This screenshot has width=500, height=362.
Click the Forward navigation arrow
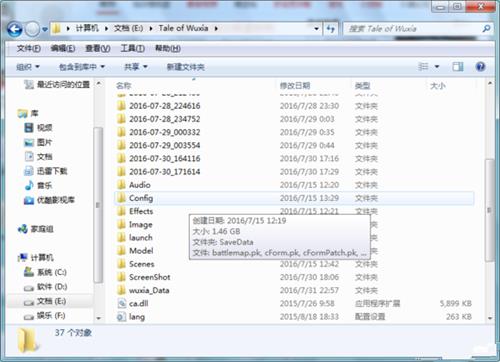click(x=32, y=30)
